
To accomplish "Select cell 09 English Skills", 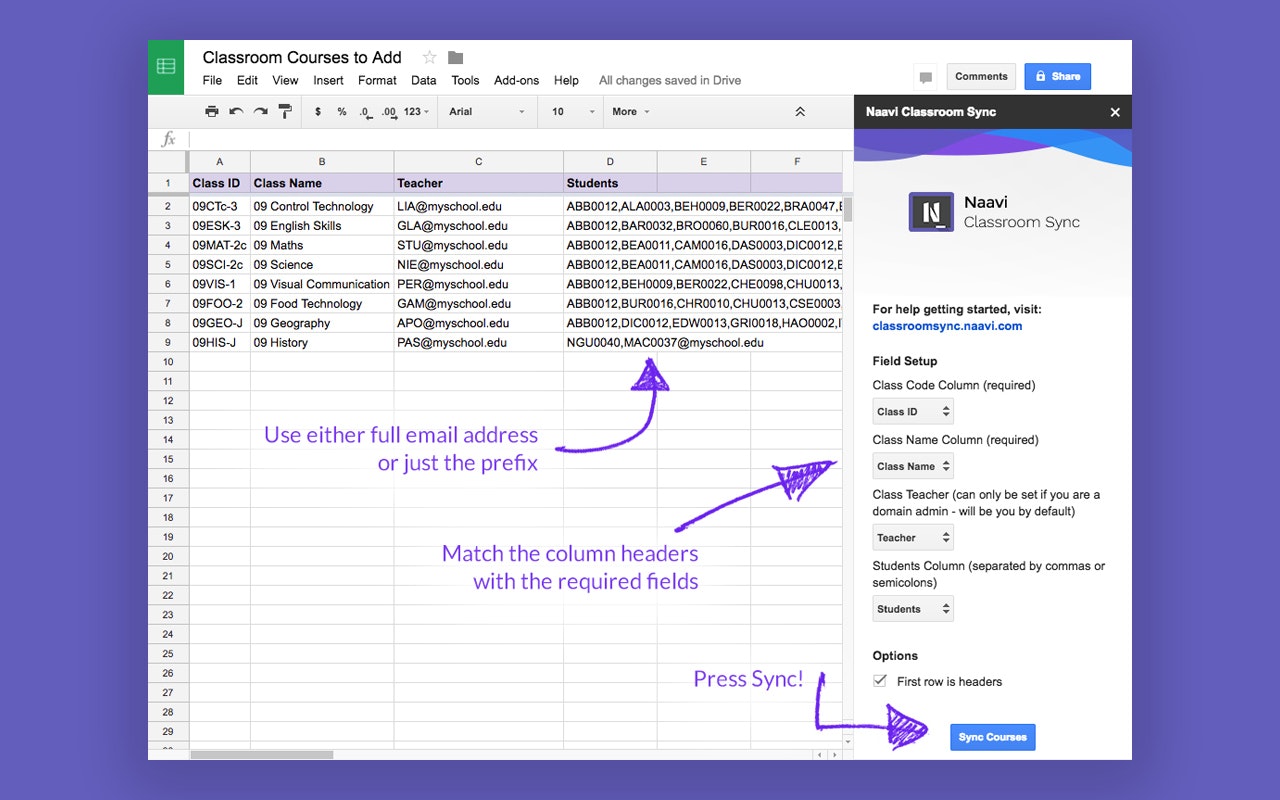I will click(x=322, y=226).
